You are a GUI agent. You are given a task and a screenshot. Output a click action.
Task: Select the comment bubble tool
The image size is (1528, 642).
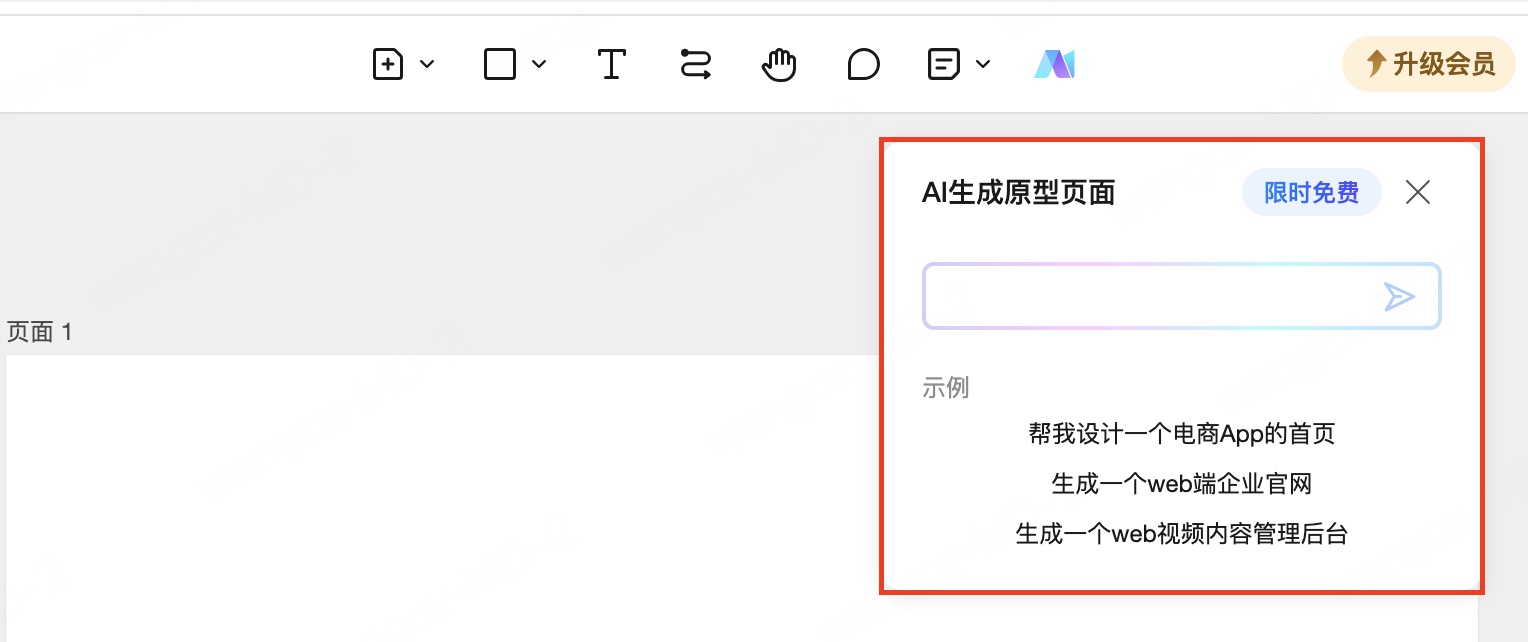tap(863, 65)
